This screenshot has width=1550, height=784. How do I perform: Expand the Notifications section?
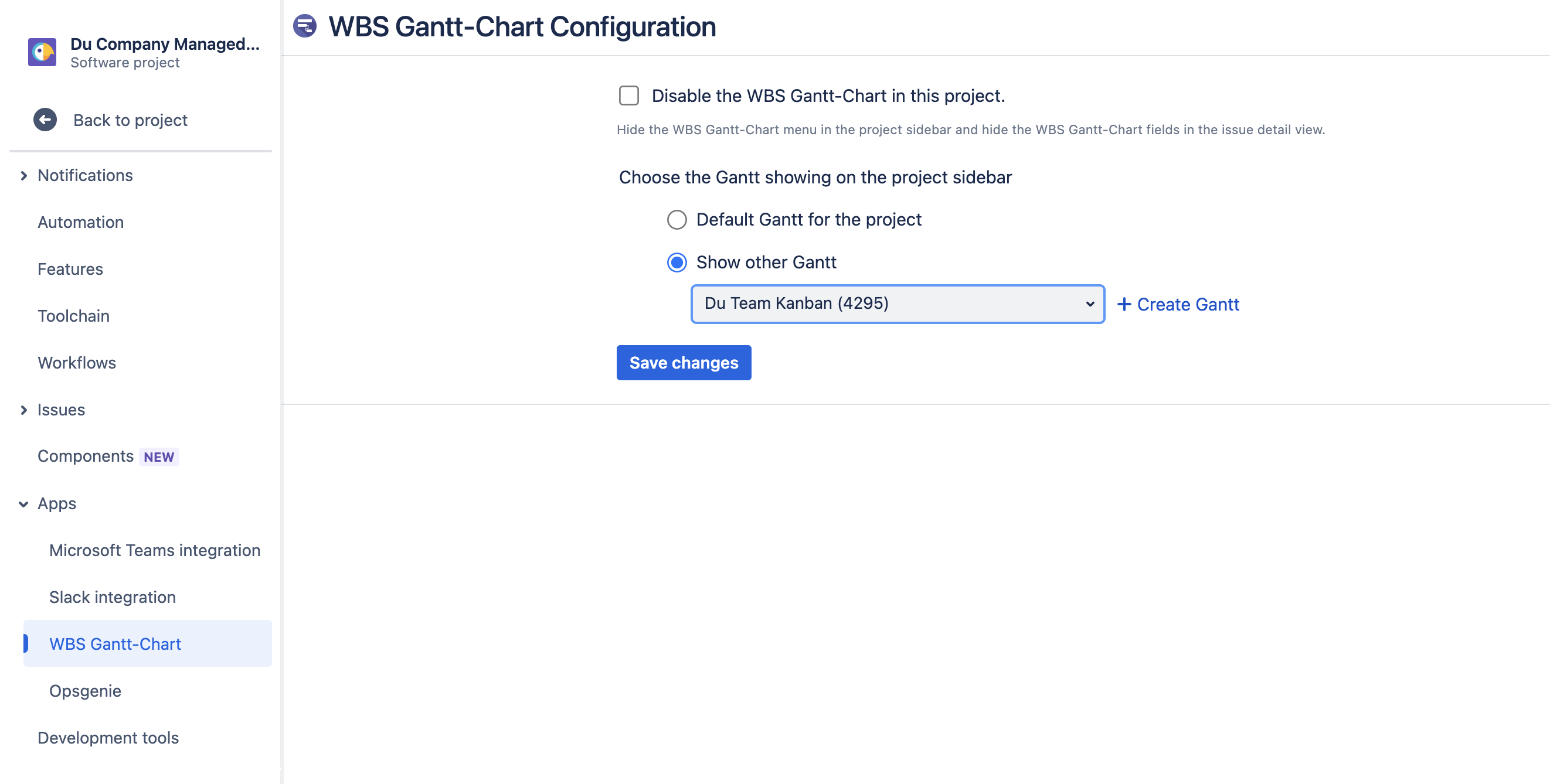pos(85,175)
